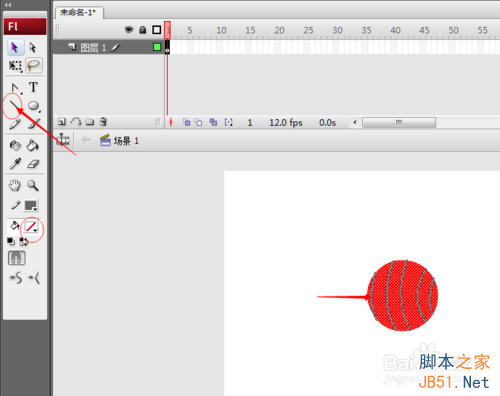Screen dimensions: 500x396
Task: Choose the Zoom magnifier tool
Action: (x=33, y=185)
